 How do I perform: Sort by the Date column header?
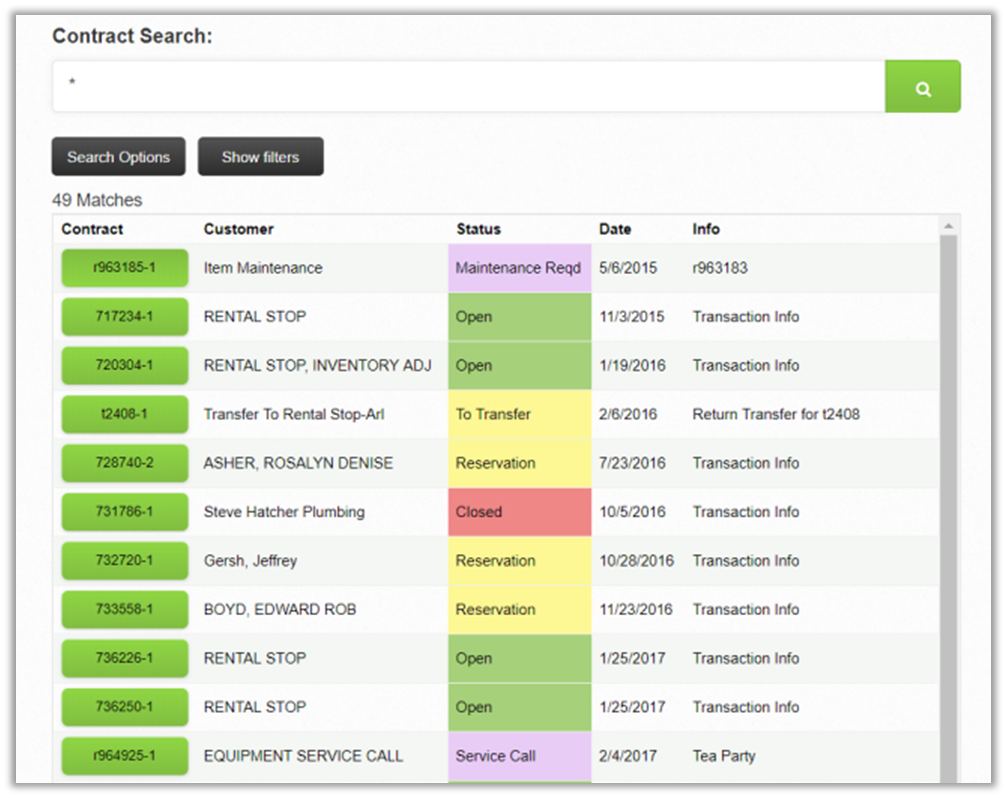(x=614, y=229)
